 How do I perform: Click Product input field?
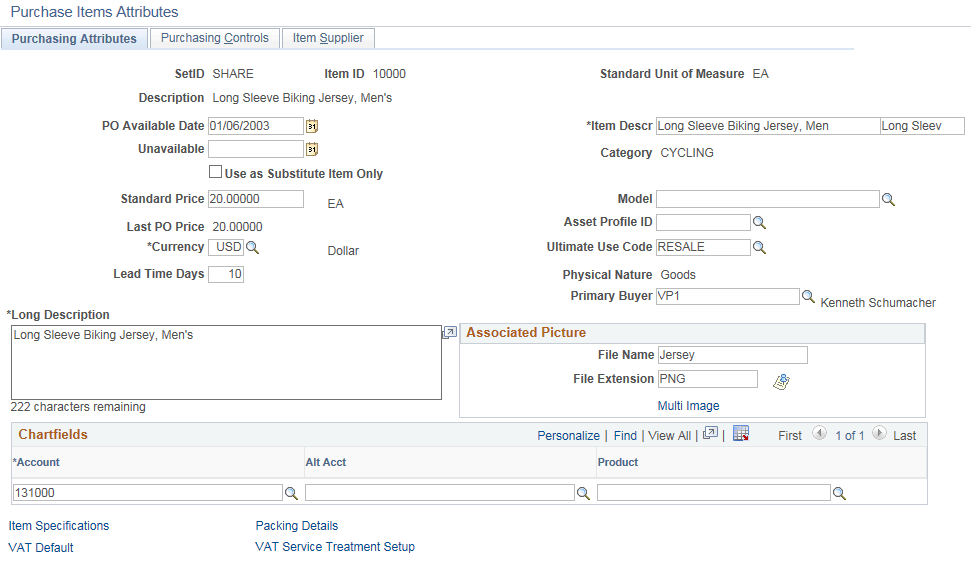coord(713,493)
